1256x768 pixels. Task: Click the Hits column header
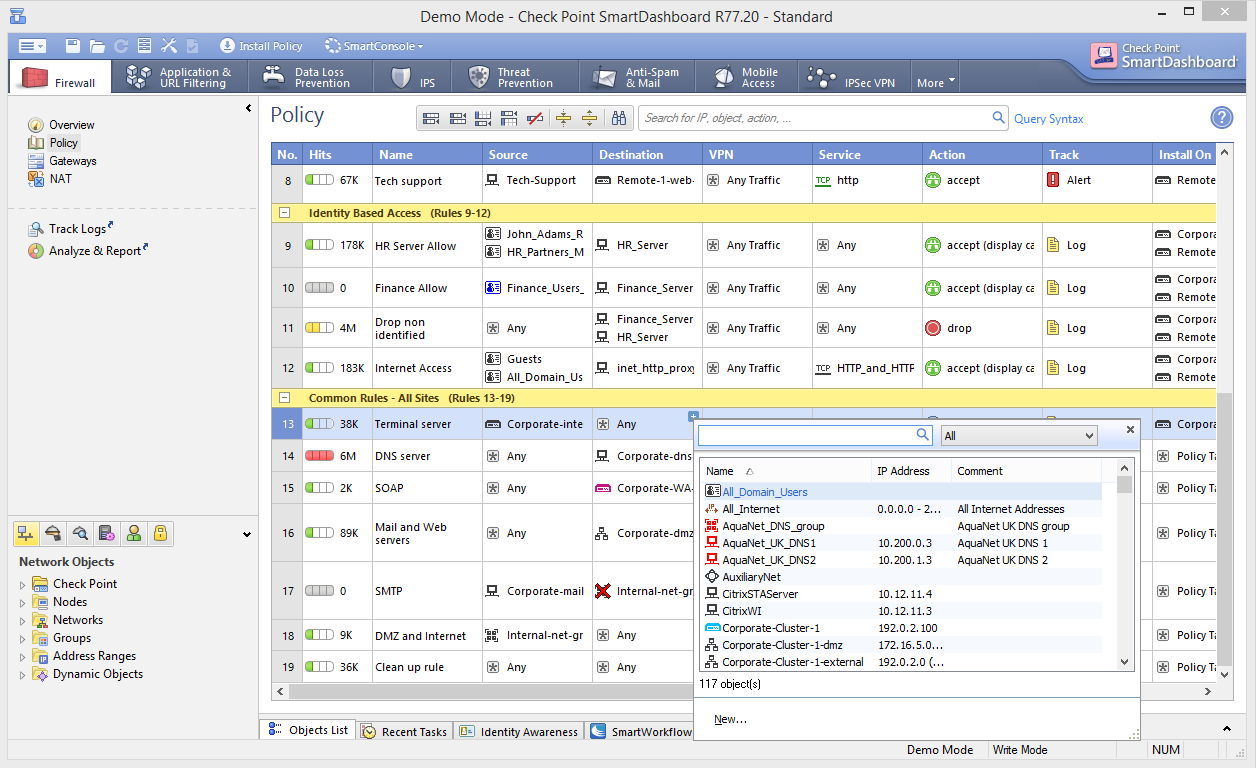[x=337, y=155]
